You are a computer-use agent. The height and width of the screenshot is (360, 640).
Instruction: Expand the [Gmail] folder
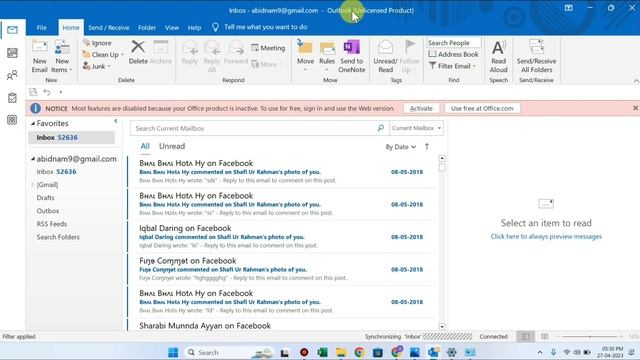pos(33,184)
